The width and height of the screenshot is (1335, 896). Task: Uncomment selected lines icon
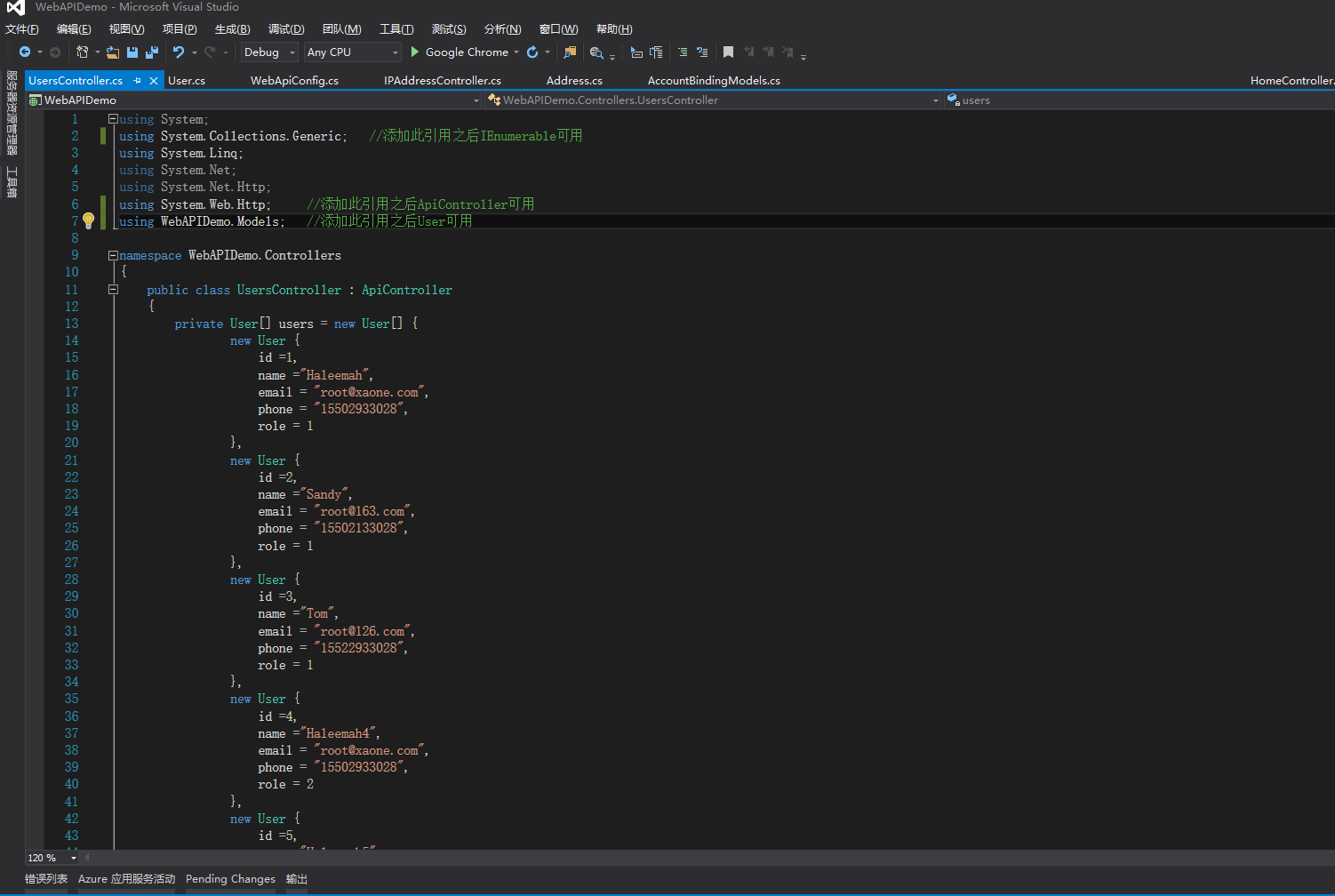coord(702,52)
